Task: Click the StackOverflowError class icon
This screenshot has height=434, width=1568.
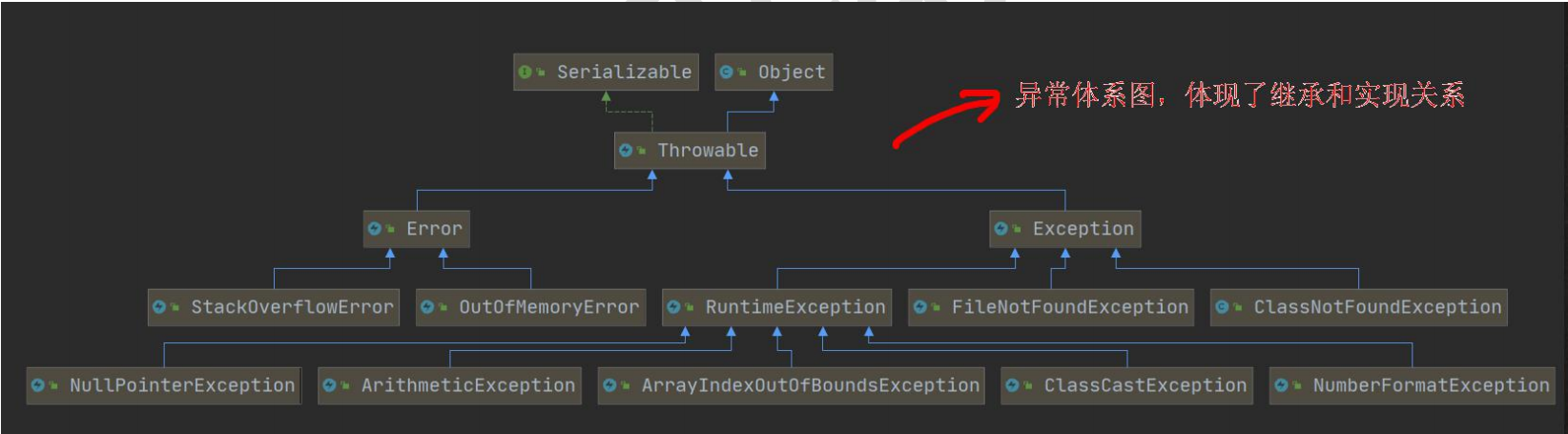Action: [x=160, y=306]
